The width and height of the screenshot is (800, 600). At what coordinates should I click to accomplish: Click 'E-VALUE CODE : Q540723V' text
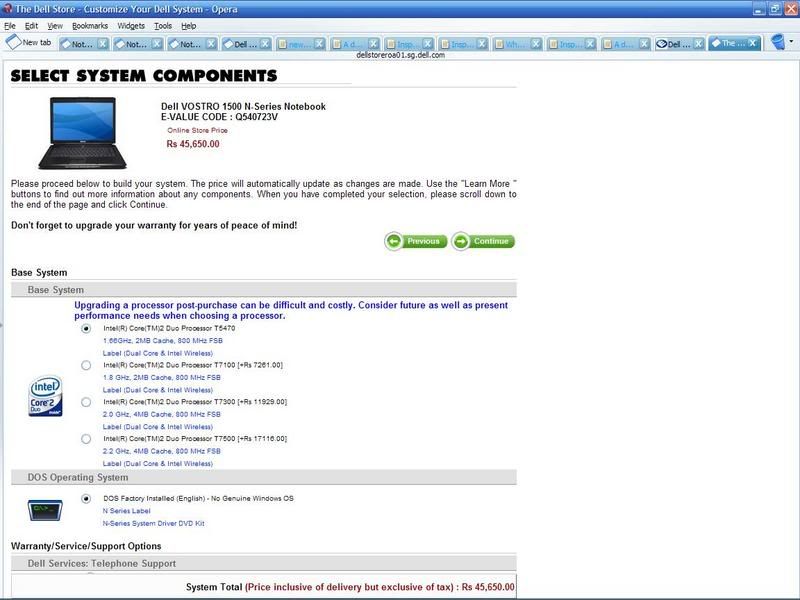coord(219,117)
